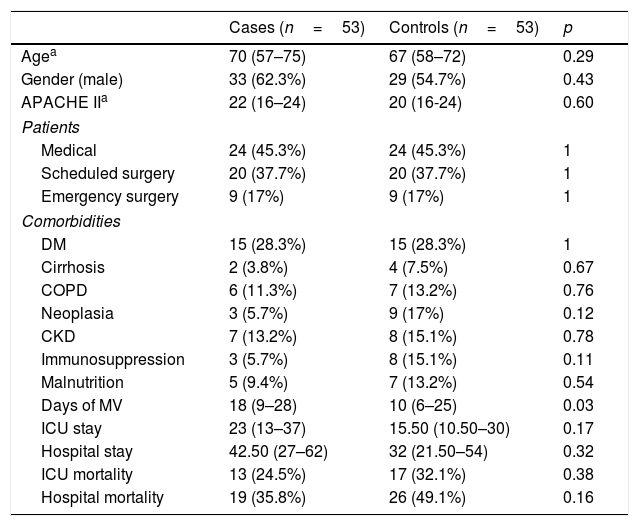The width and height of the screenshot is (639, 526).
Task: Select the Cirrhosis row label
Action: point(73,268)
